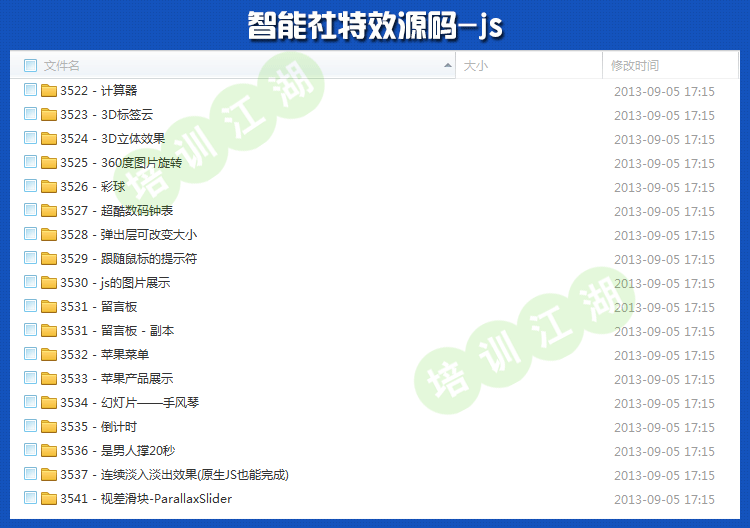750x528 pixels.
Task: Click the modified date of 3541 - 视差滑块-ParallaxSlider
Action: (664, 499)
